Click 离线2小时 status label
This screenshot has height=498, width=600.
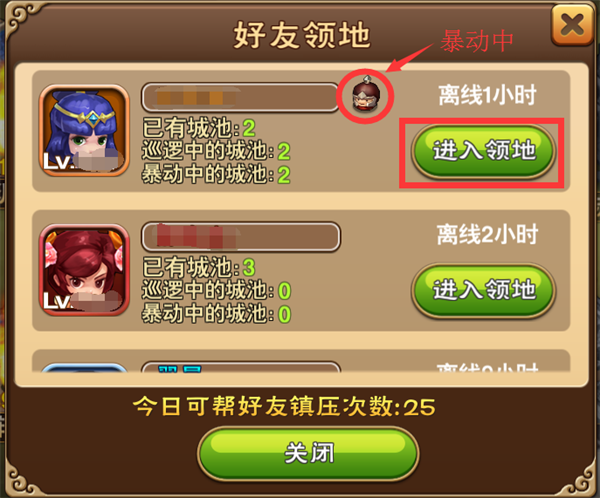487,234
